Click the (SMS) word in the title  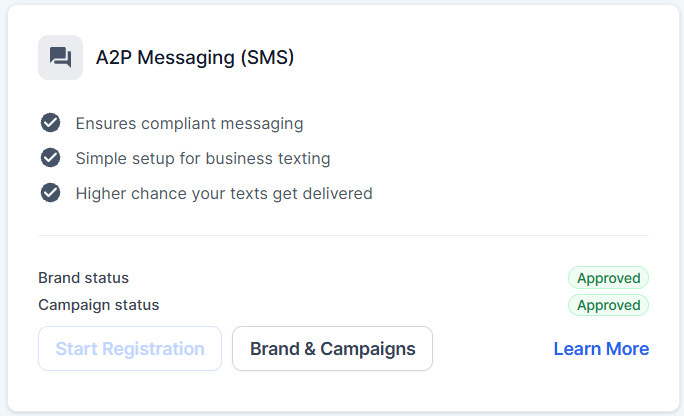[x=267, y=57]
